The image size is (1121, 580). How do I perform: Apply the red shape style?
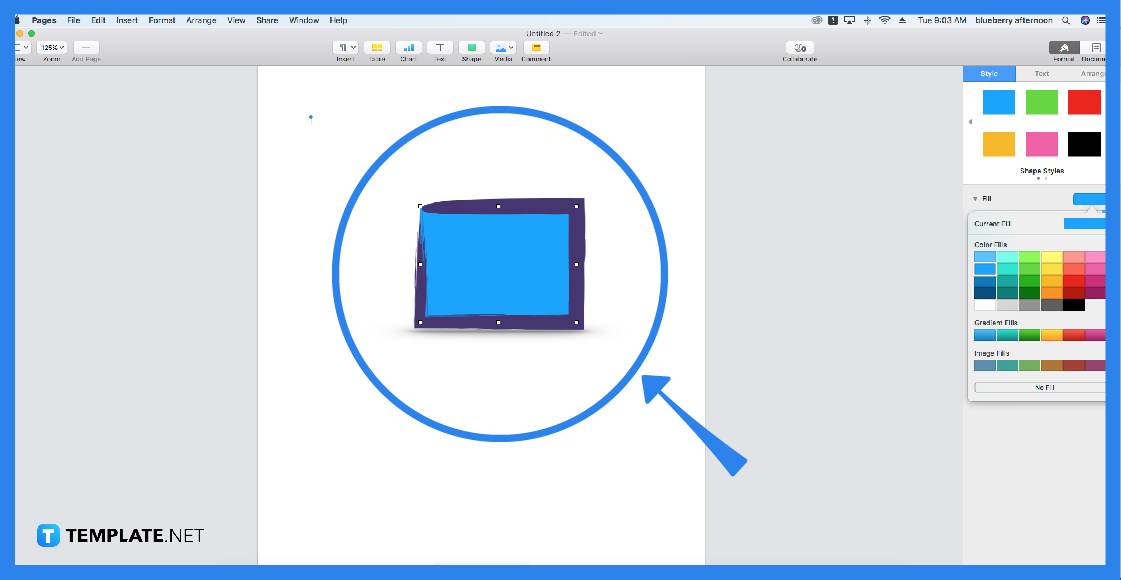pyautogui.click(x=1085, y=102)
